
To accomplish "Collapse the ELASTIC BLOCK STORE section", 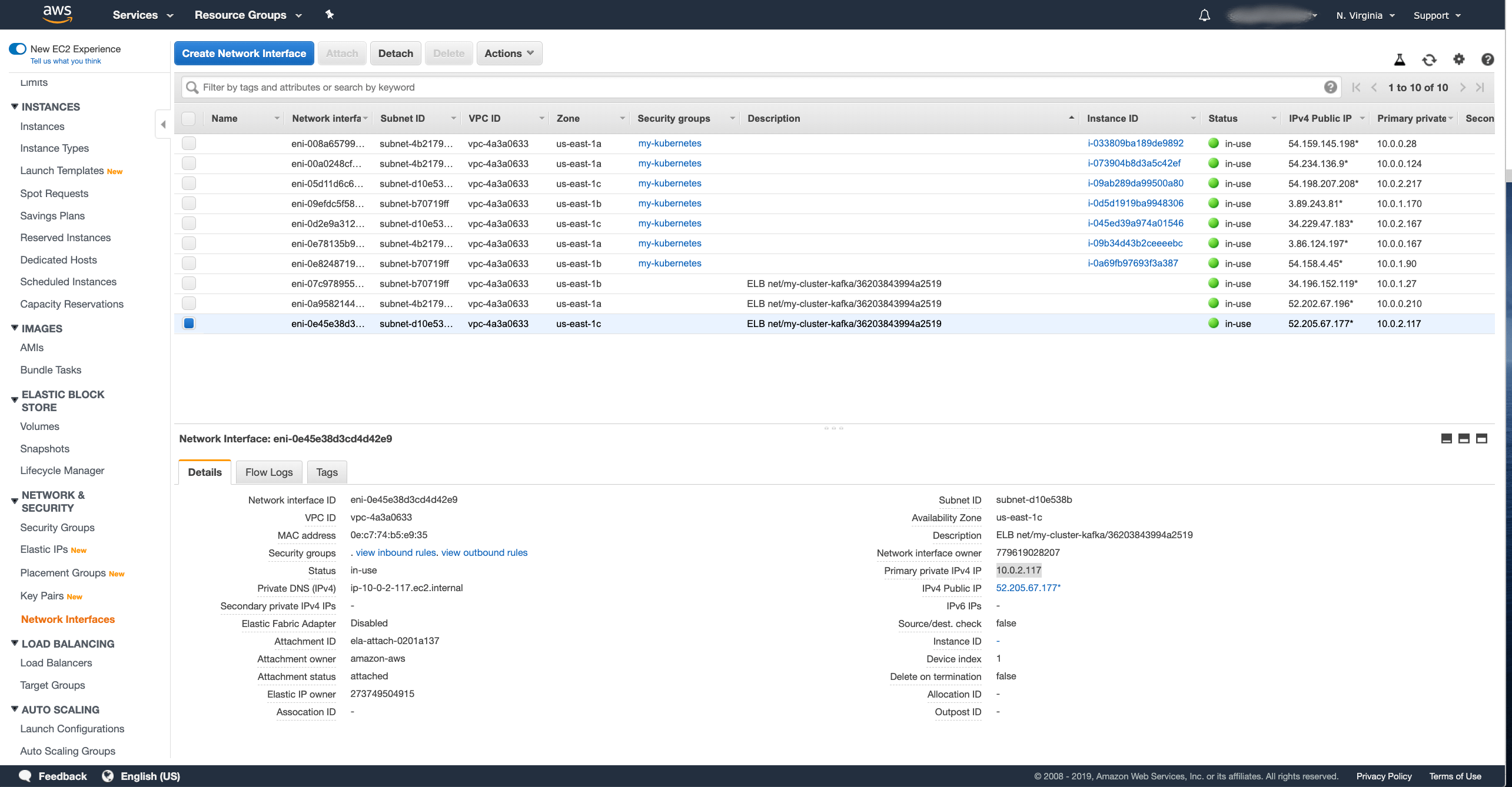I will click(x=14, y=400).
